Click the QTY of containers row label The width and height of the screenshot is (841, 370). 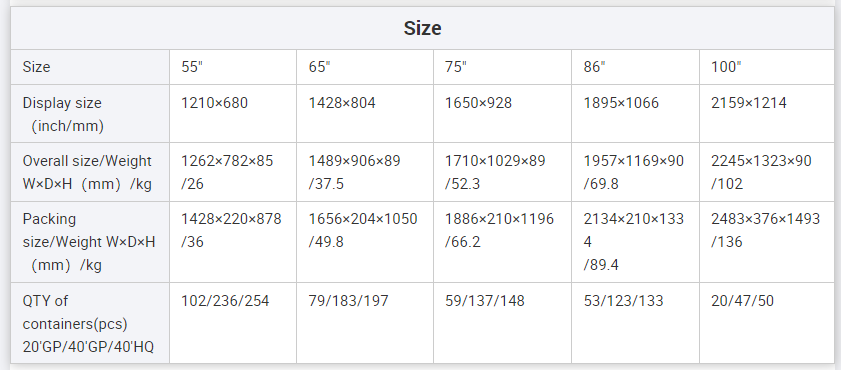(x=90, y=323)
